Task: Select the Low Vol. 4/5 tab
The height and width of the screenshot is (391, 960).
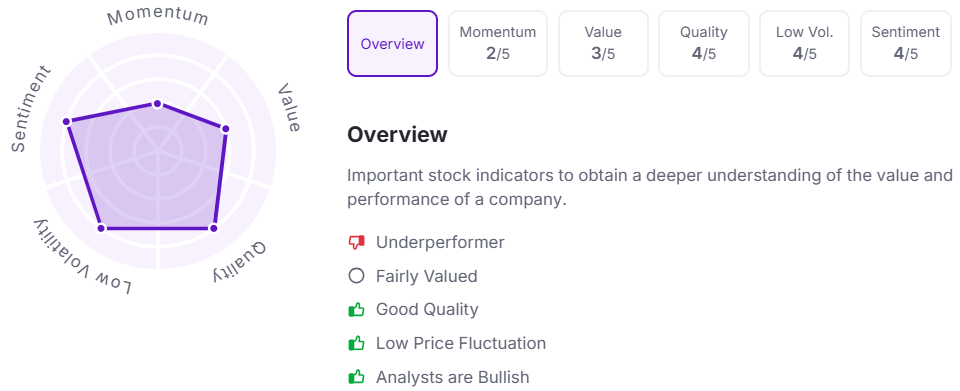Action: [804, 43]
